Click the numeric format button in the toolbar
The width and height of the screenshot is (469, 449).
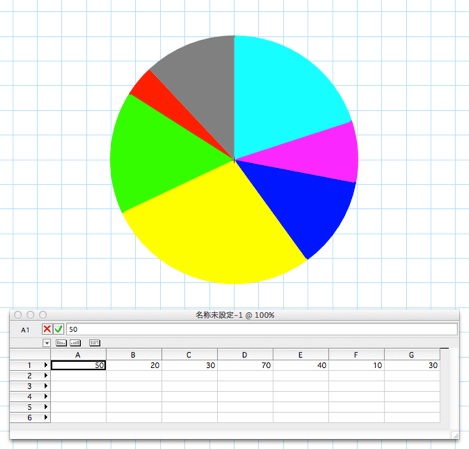[95, 342]
